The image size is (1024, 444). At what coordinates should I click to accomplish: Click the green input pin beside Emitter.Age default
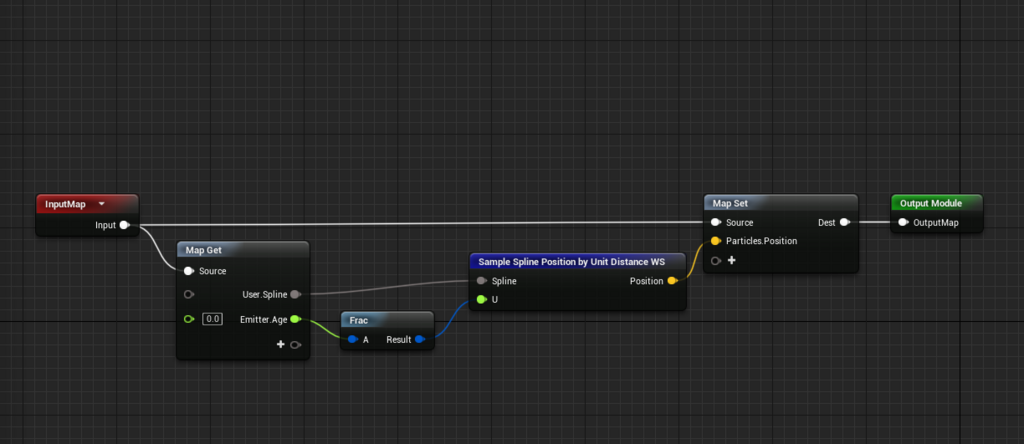pyautogui.click(x=189, y=319)
